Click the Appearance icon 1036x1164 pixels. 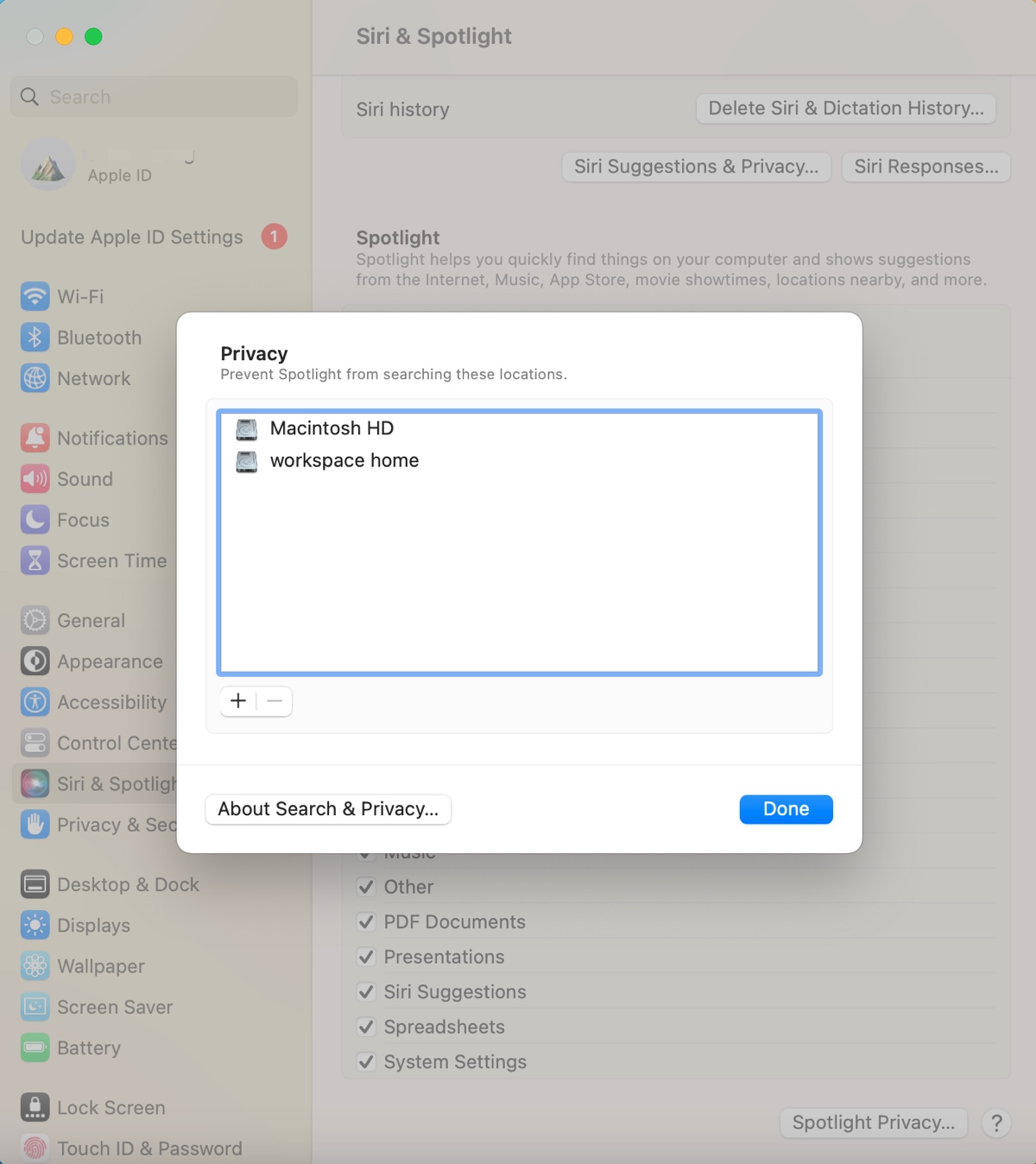[35, 661]
